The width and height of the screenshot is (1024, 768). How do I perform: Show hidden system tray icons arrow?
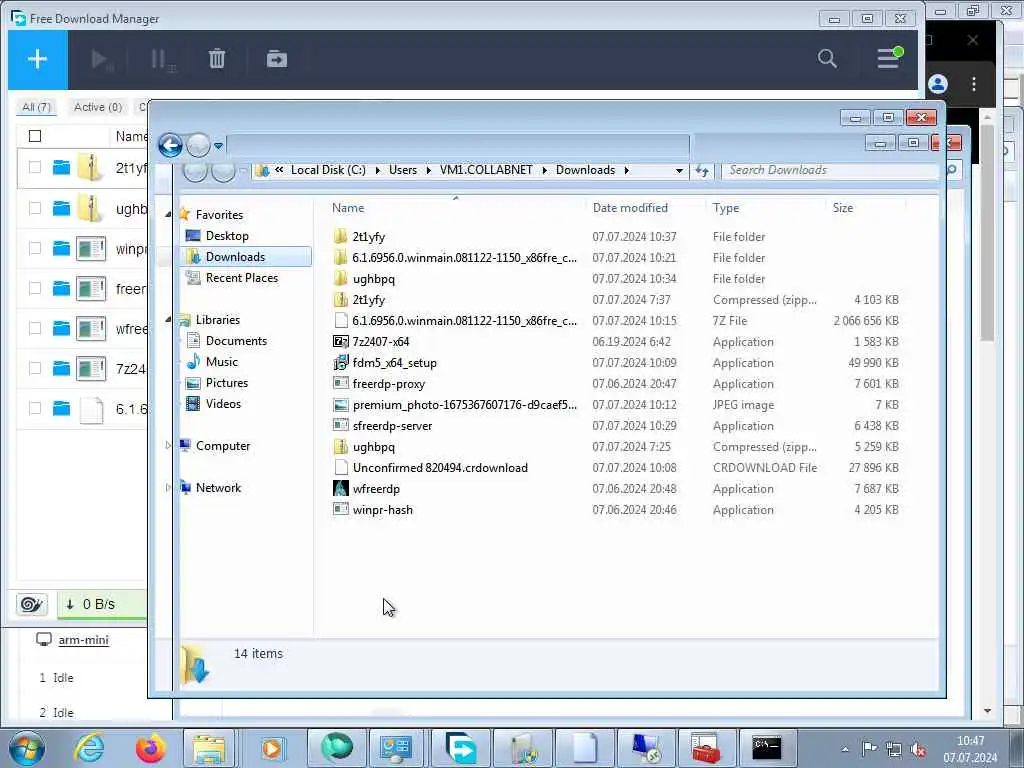(x=845, y=750)
